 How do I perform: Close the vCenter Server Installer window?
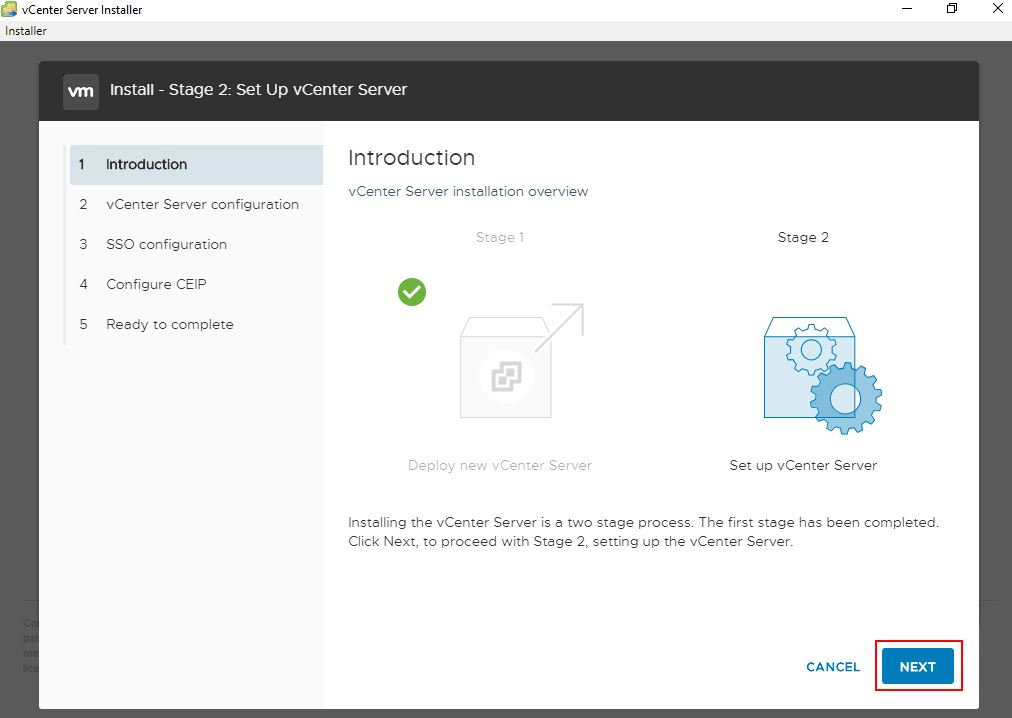click(997, 9)
